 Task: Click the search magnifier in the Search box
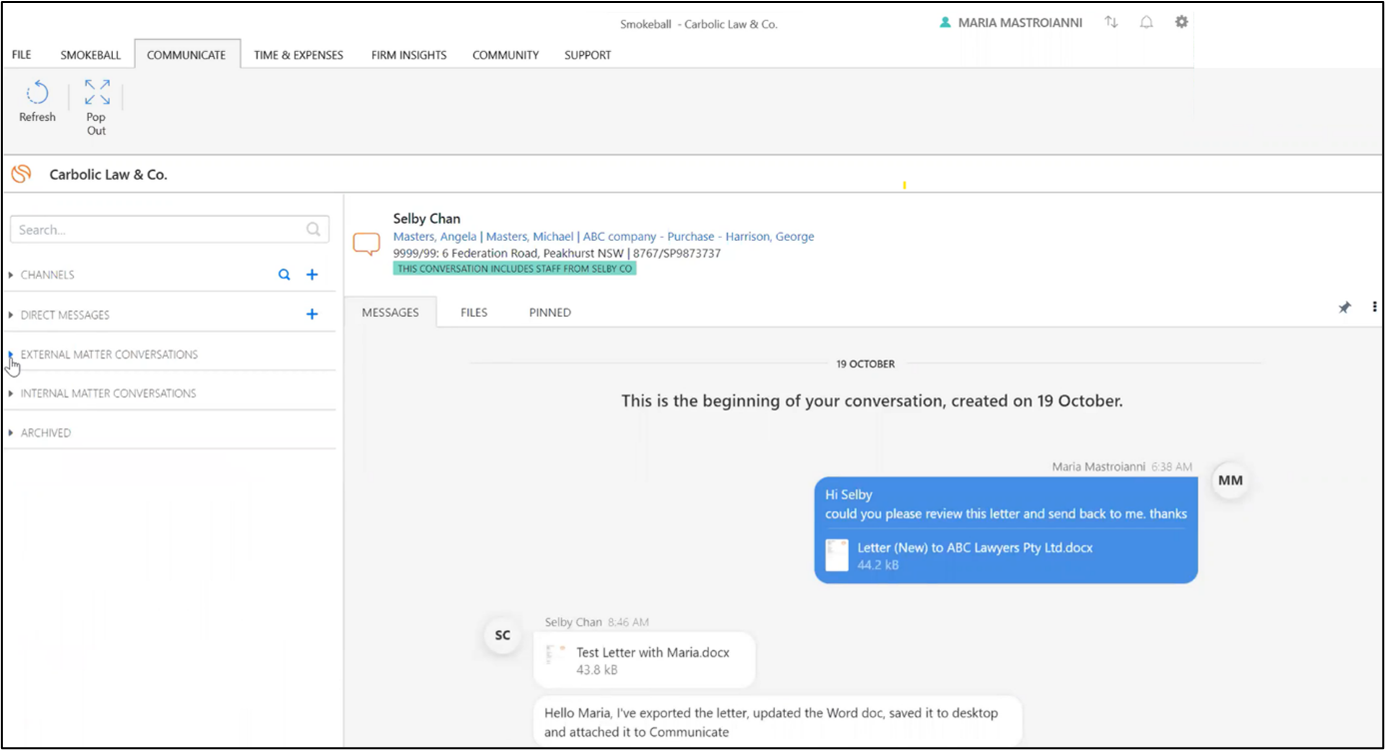coord(313,229)
